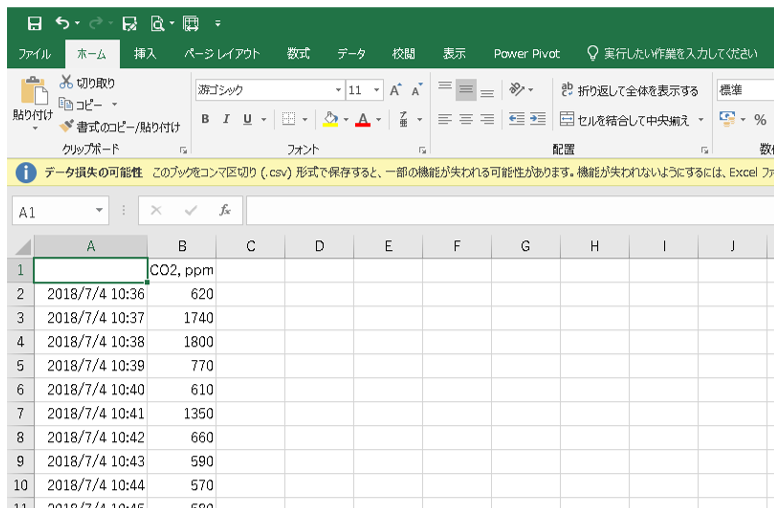This screenshot has height=508, width=778.
Task: Open font color dropdown arrow
Action: click(379, 120)
